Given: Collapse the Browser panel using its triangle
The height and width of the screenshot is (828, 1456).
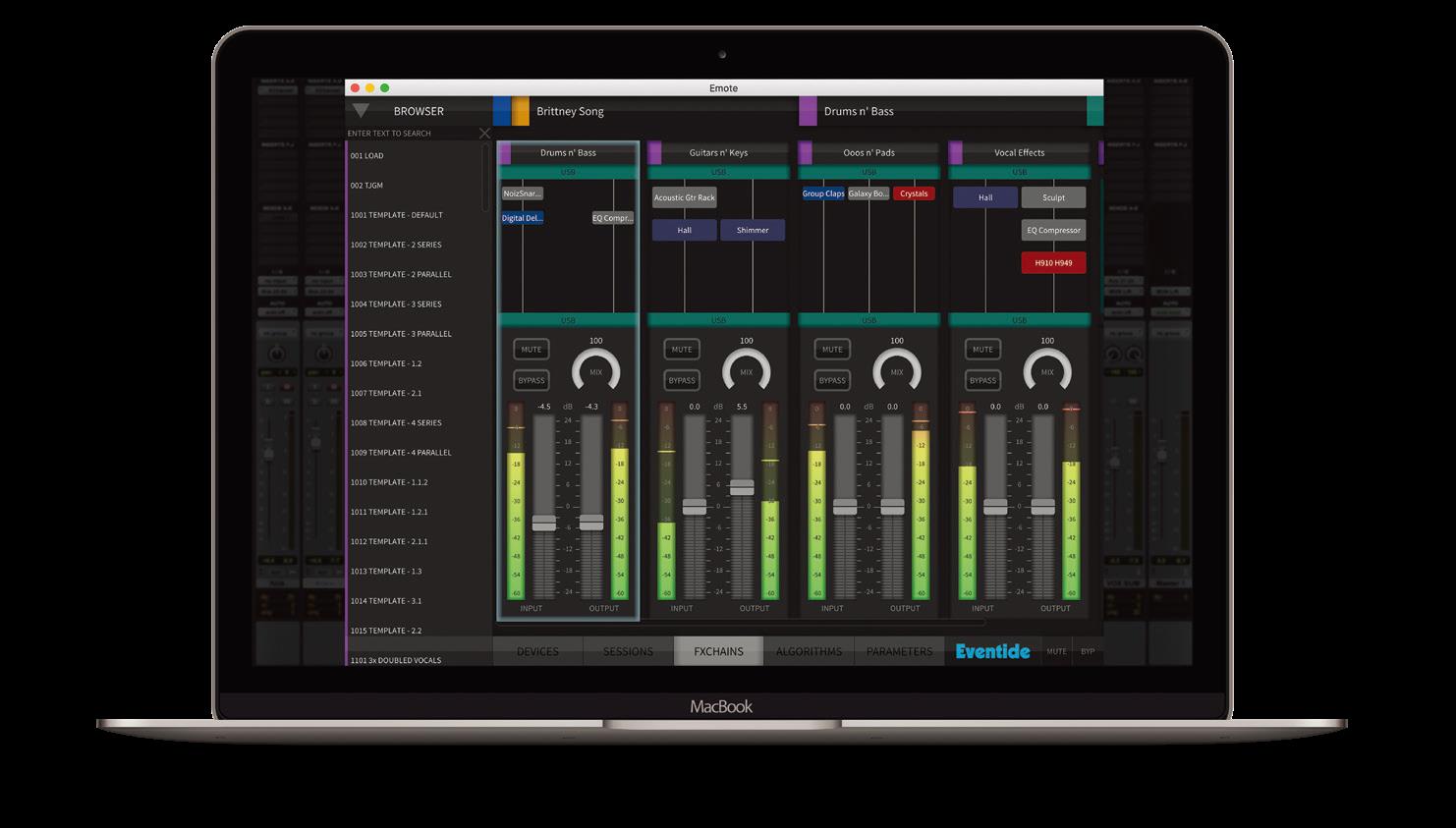Looking at the screenshot, I should [362, 110].
